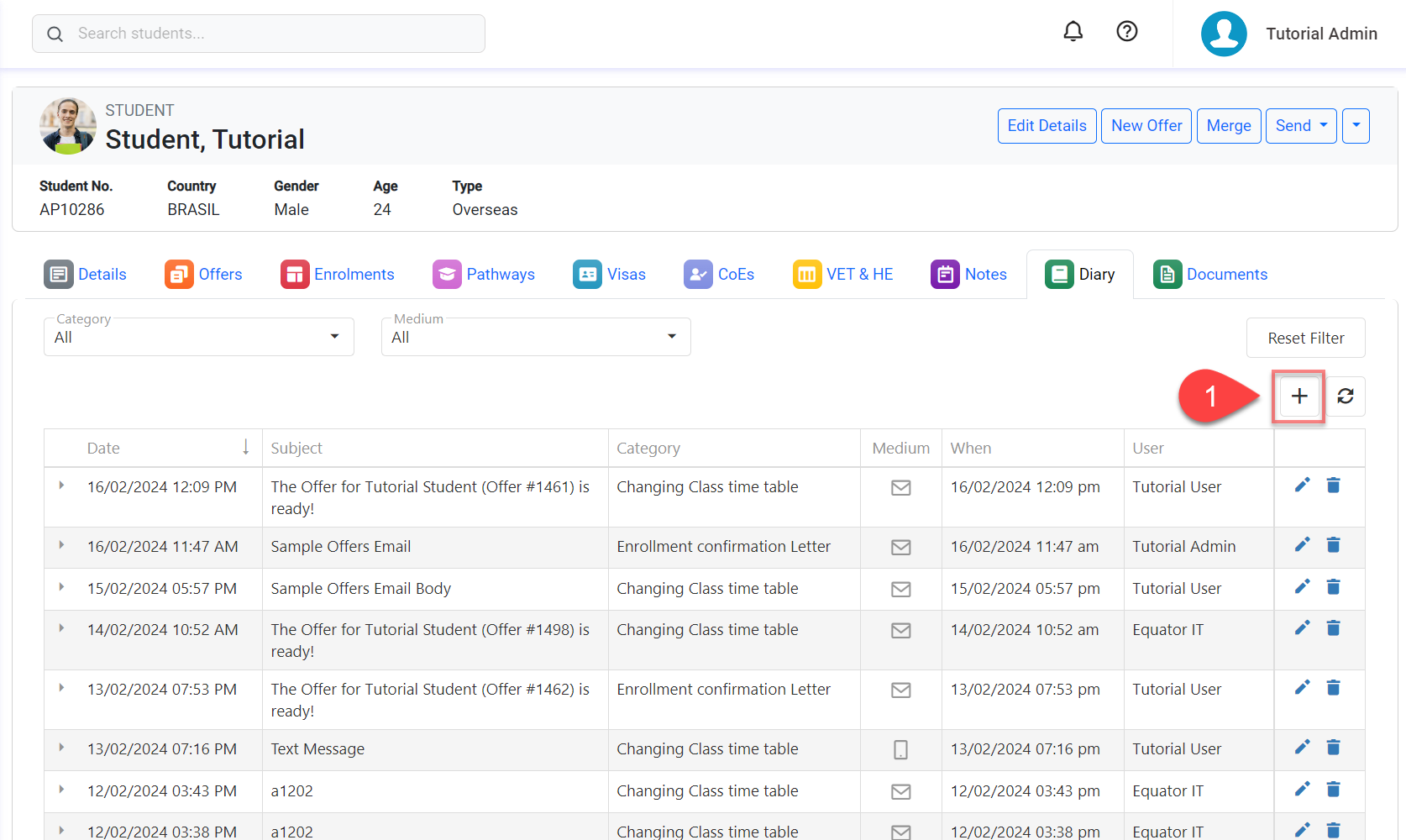Expand the 12/02/2024 03:43 PM row
This screenshot has width=1406, height=840.
61,790
